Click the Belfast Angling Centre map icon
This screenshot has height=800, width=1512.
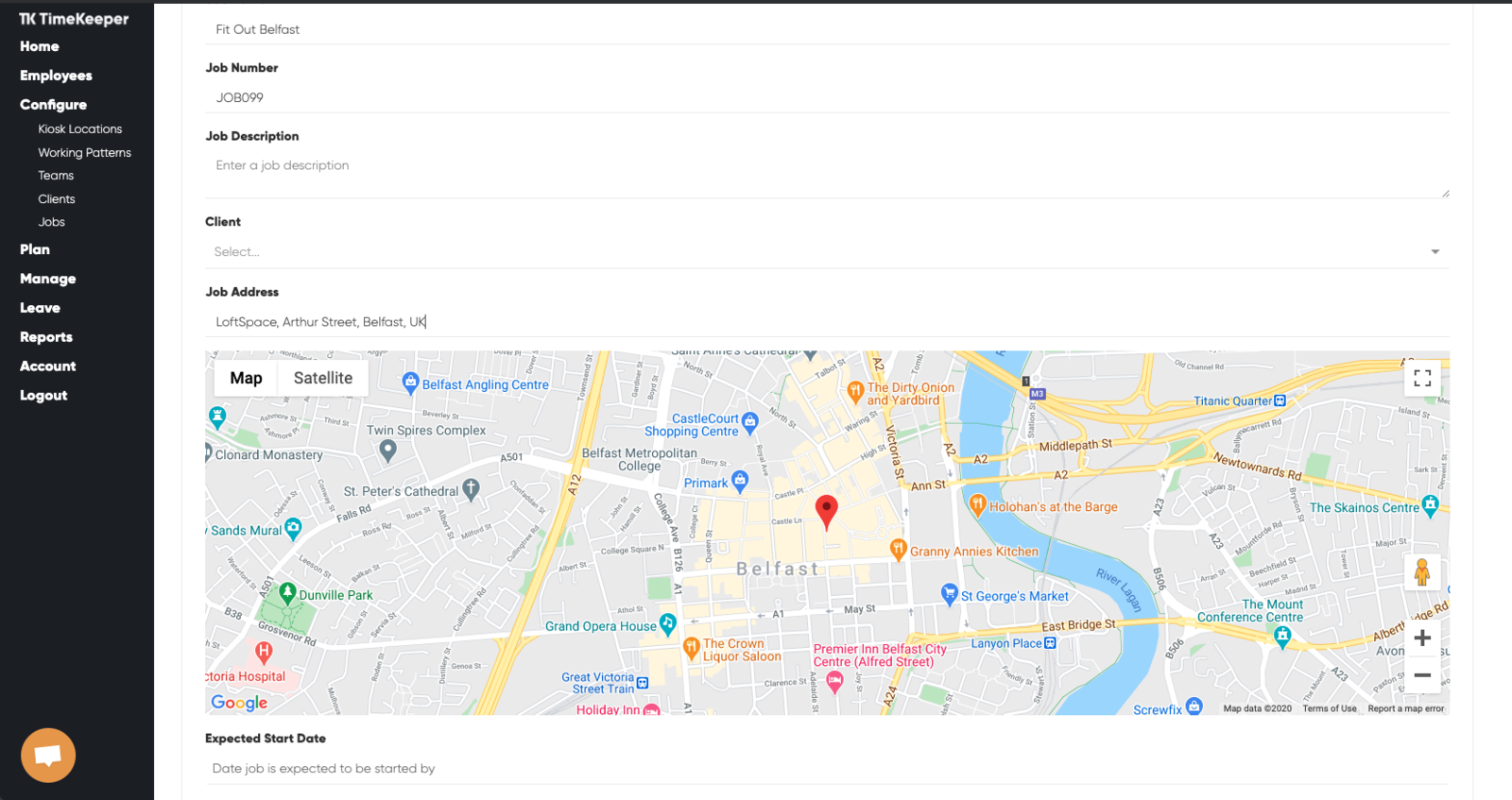point(410,383)
